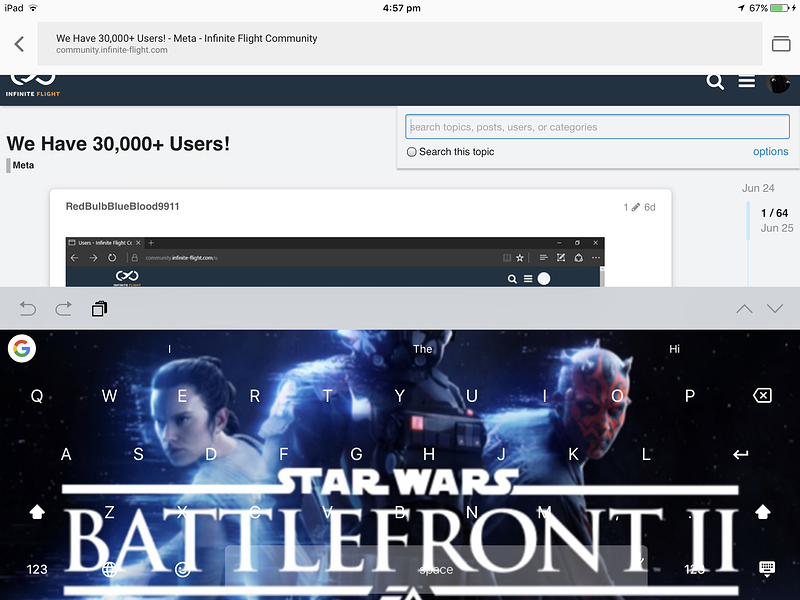Viewport: 800px width, 600px height.
Task: Go to next field with down chevron
Action: click(x=774, y=309)
